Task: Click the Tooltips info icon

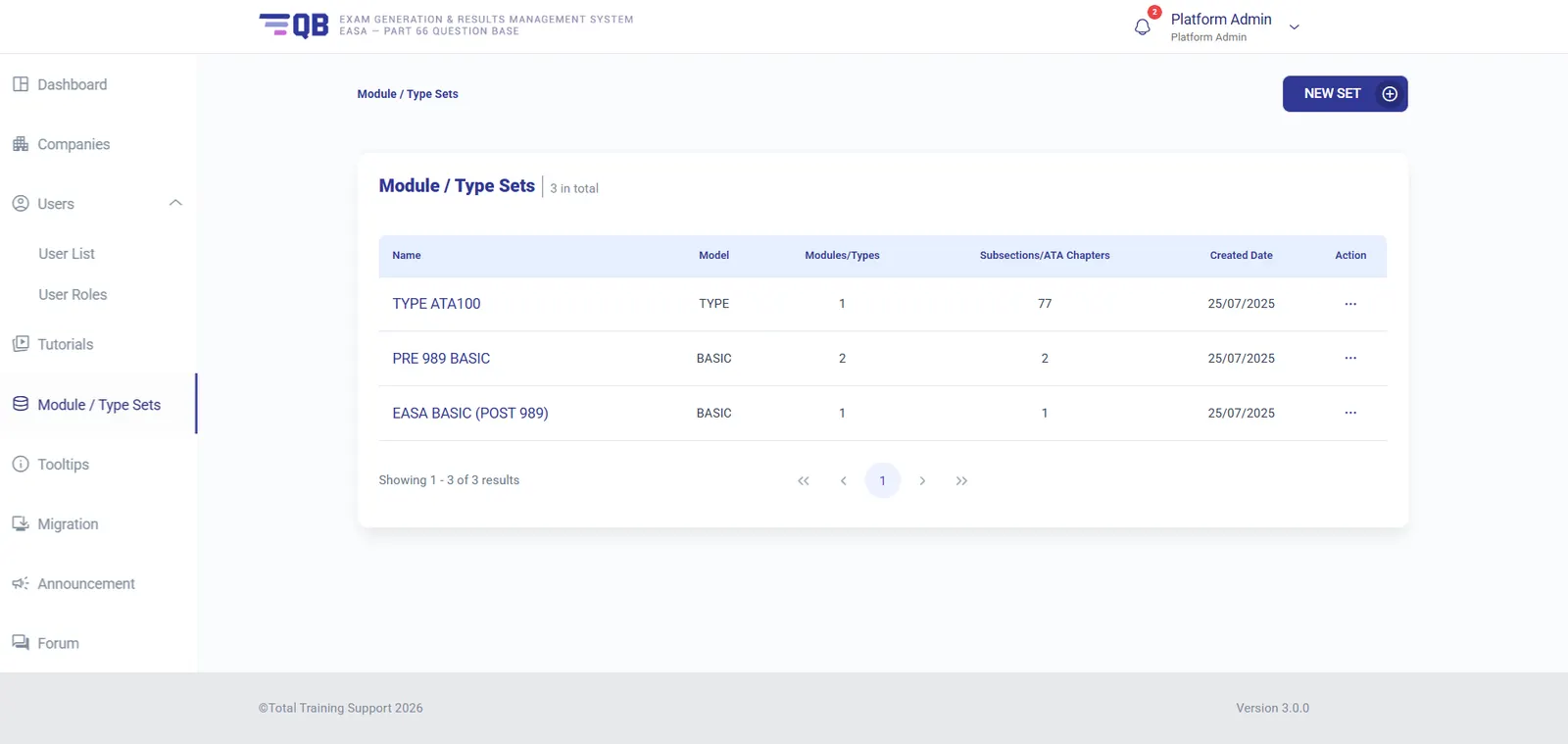Action: [x=21, y=465]
